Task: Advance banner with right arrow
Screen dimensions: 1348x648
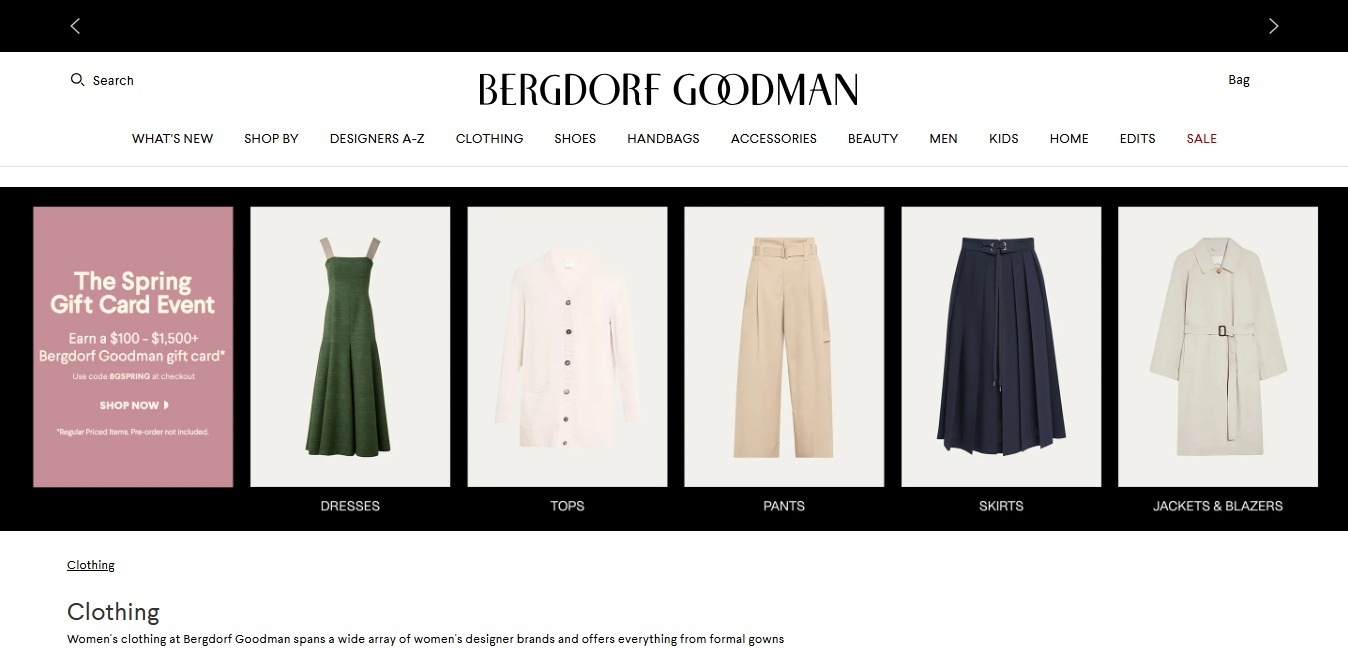Action: (x=1273, y=26)
